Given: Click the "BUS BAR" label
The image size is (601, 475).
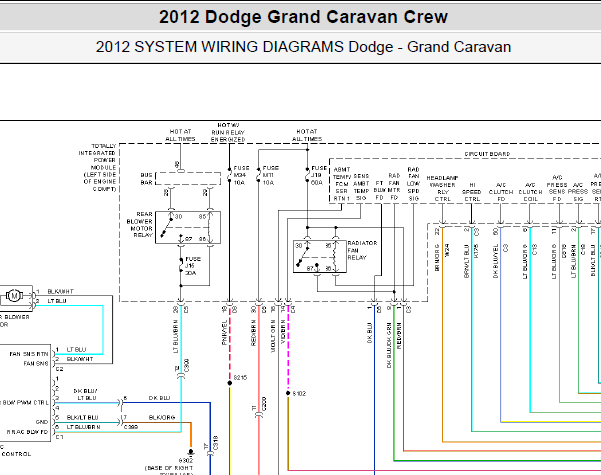Looking at the screenshot, I should click(147, 179).
